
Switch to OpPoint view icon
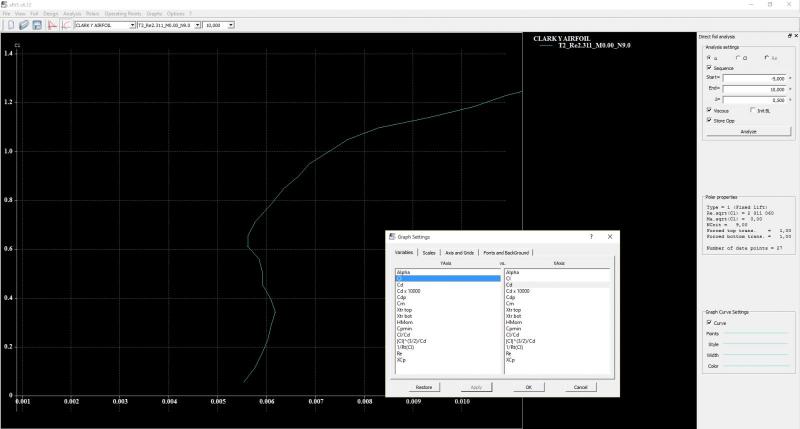51,24
